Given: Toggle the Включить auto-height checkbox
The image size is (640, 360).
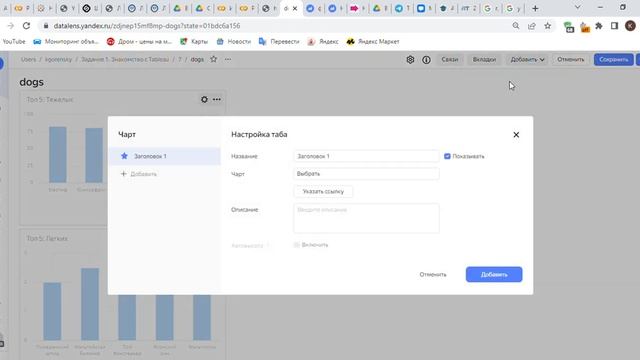Looking at the screenshot, I should pyautogui.click(x=297, y=245).
